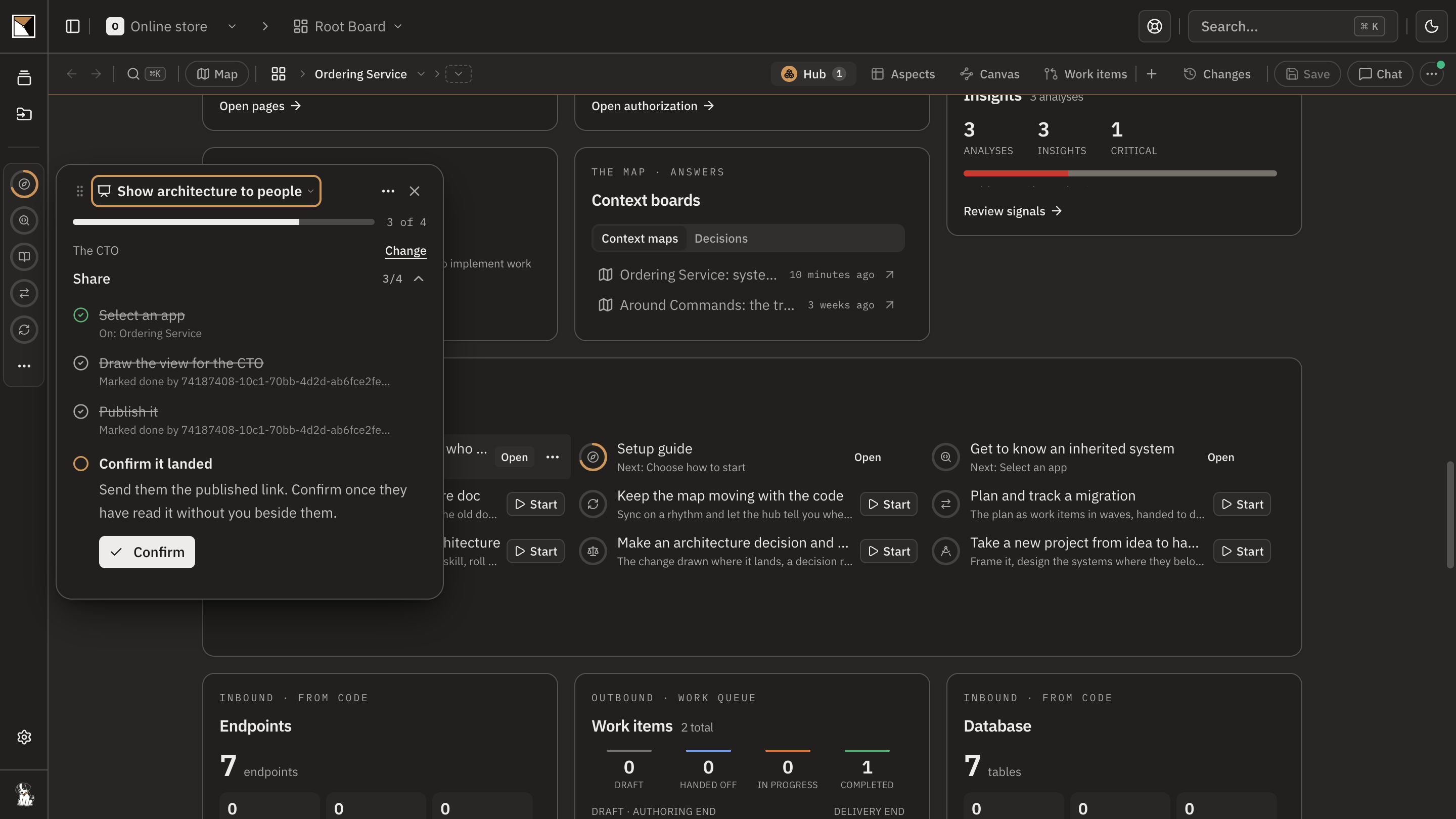This screenshot has width=1456, height=819.
Task: Open the guide panel ellipsis menu
Action: pyautogui.click(x=388, y=191)
